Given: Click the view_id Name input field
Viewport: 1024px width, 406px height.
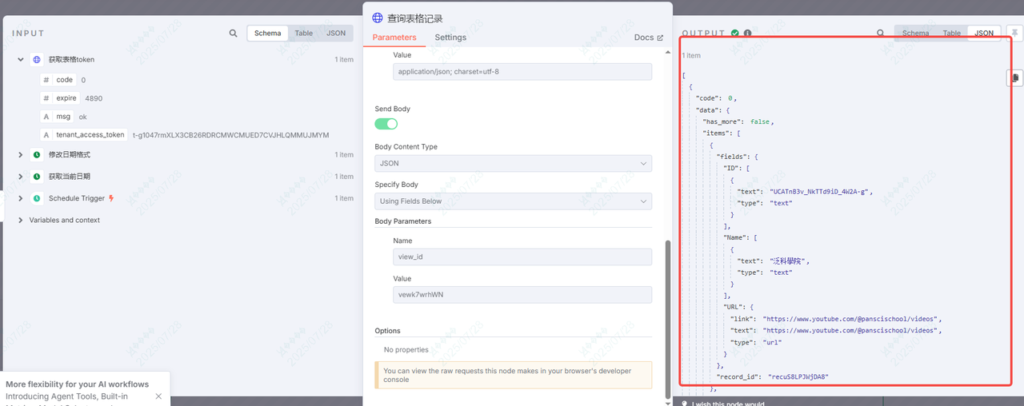Looking at the screenshot, I should point(513,257).
